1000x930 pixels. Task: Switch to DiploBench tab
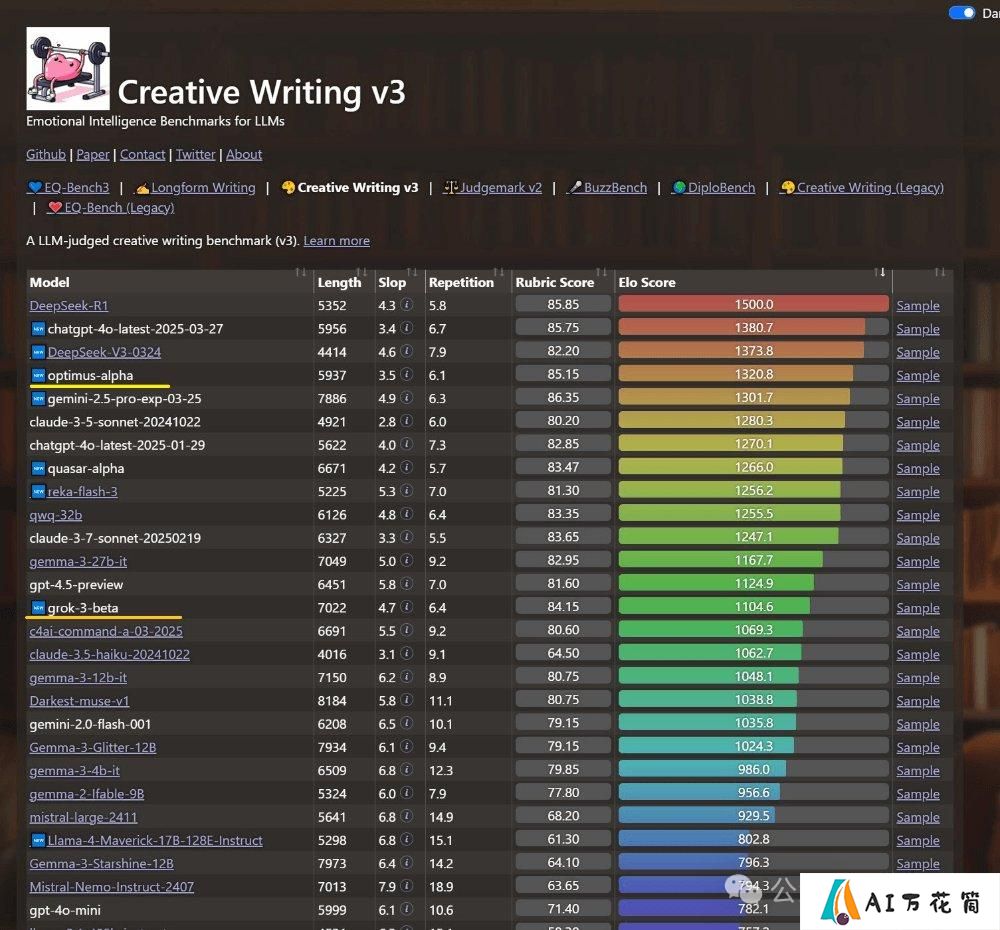(714, 188)
